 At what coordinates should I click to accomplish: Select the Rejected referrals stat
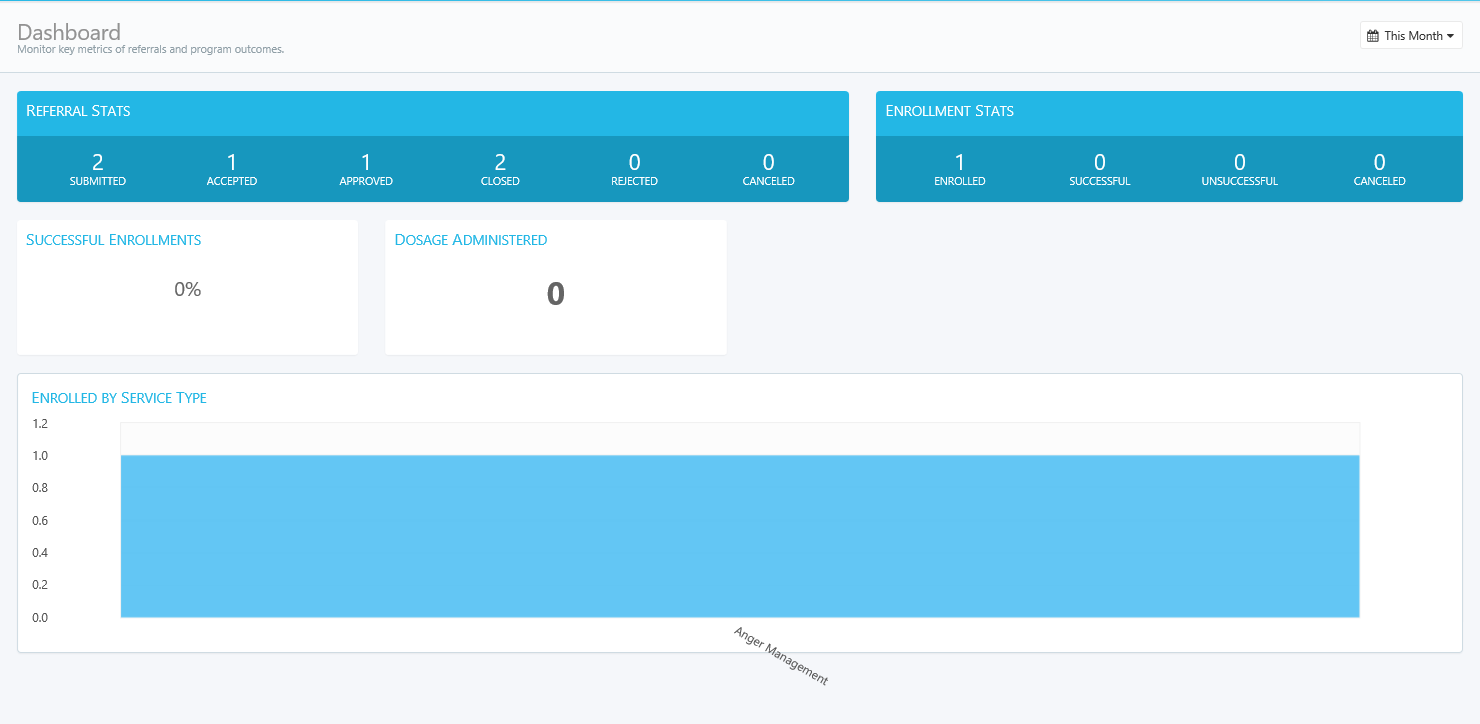click(x=634, y=168)
